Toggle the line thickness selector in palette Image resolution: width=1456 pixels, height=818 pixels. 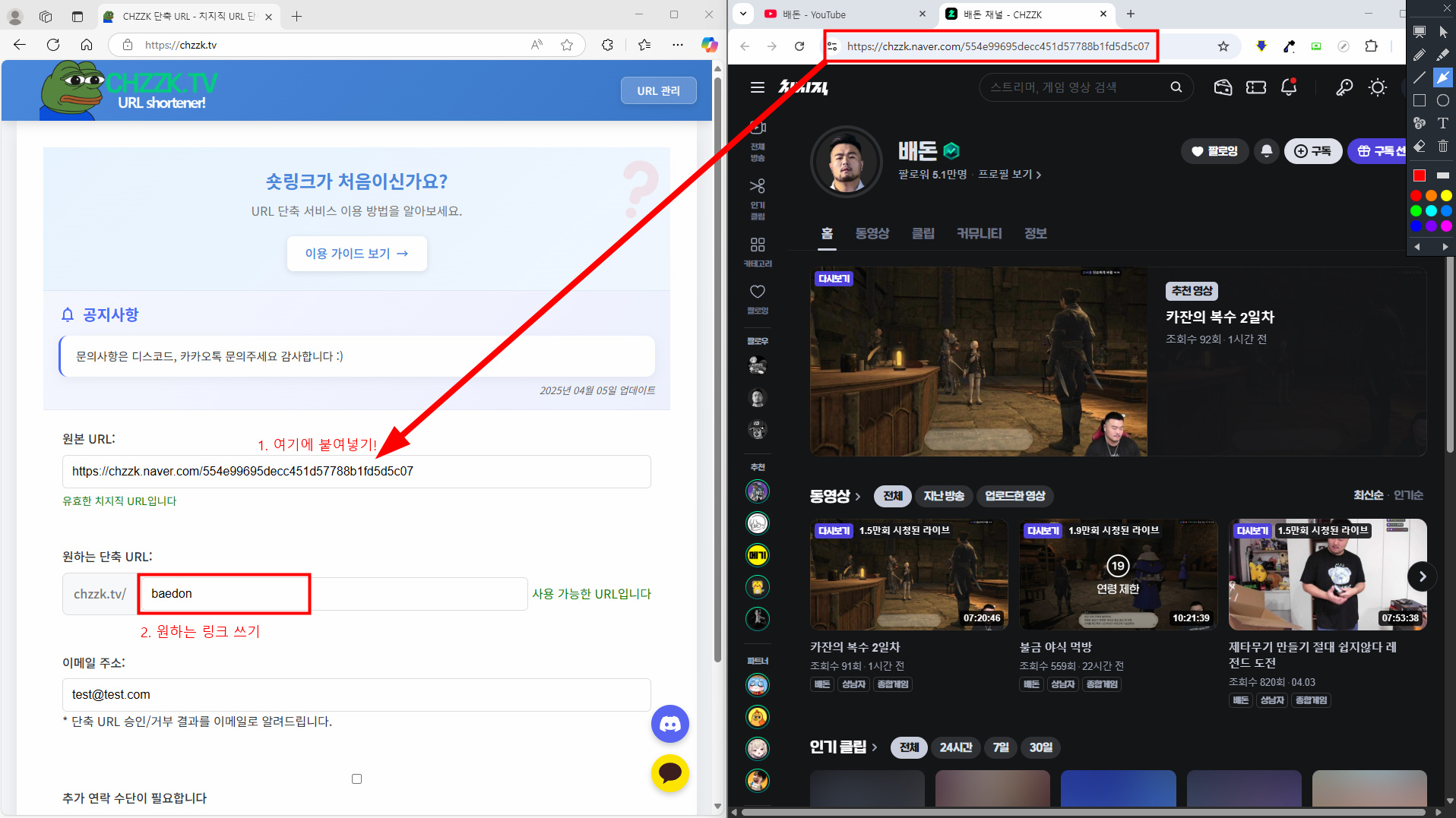1442,175
